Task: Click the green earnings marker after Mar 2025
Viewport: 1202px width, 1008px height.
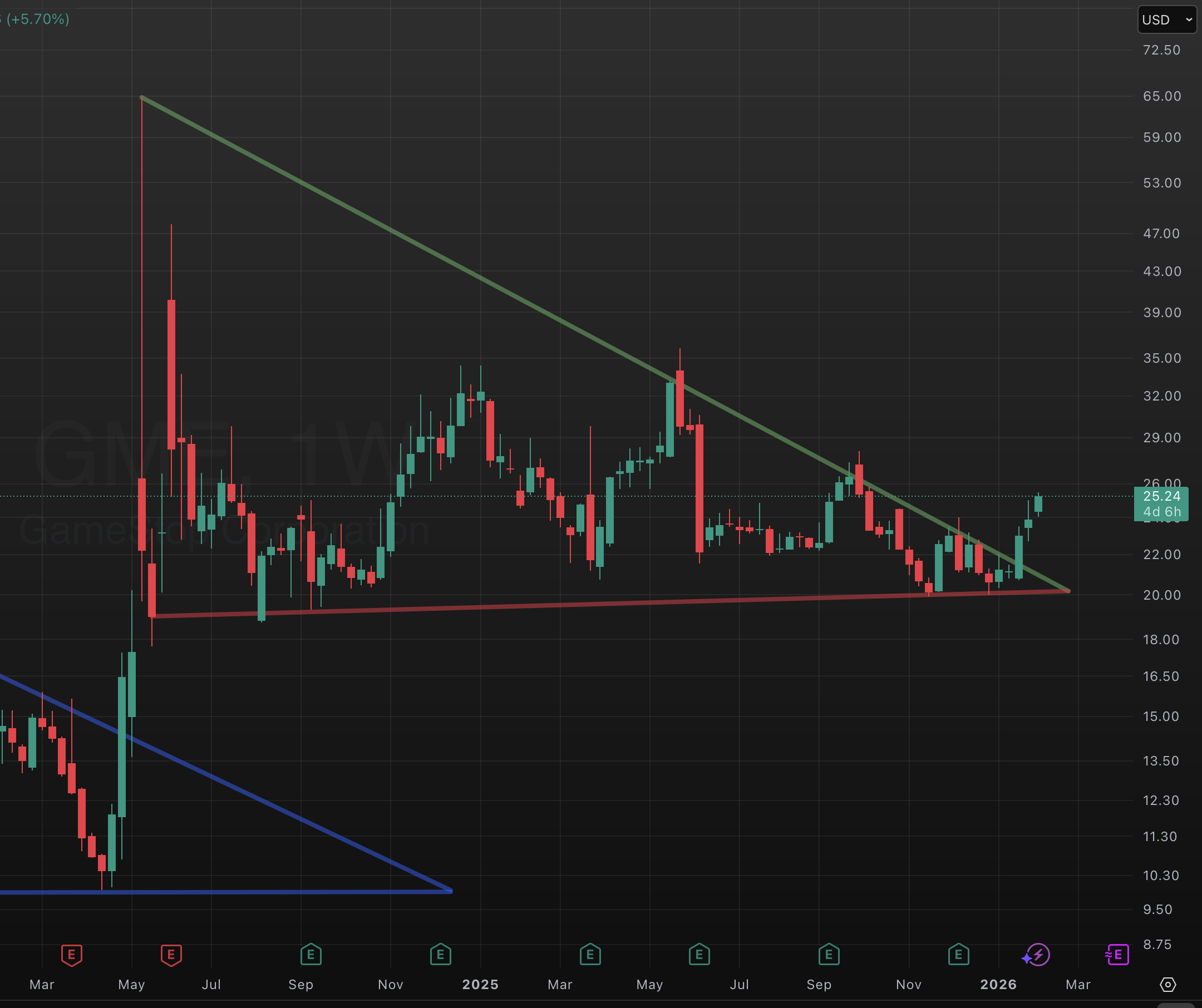Action: (x=590, y=954)
